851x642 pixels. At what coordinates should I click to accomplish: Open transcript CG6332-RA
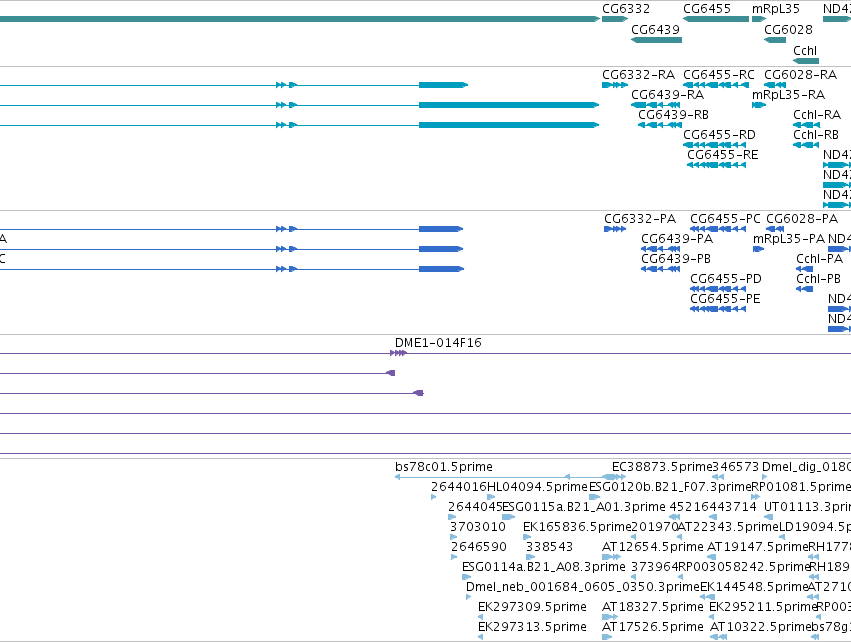(x=638, y=74)
